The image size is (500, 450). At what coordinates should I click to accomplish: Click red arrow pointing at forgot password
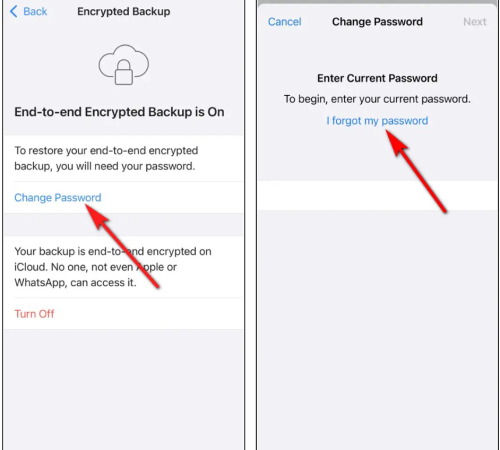(416, 171)
